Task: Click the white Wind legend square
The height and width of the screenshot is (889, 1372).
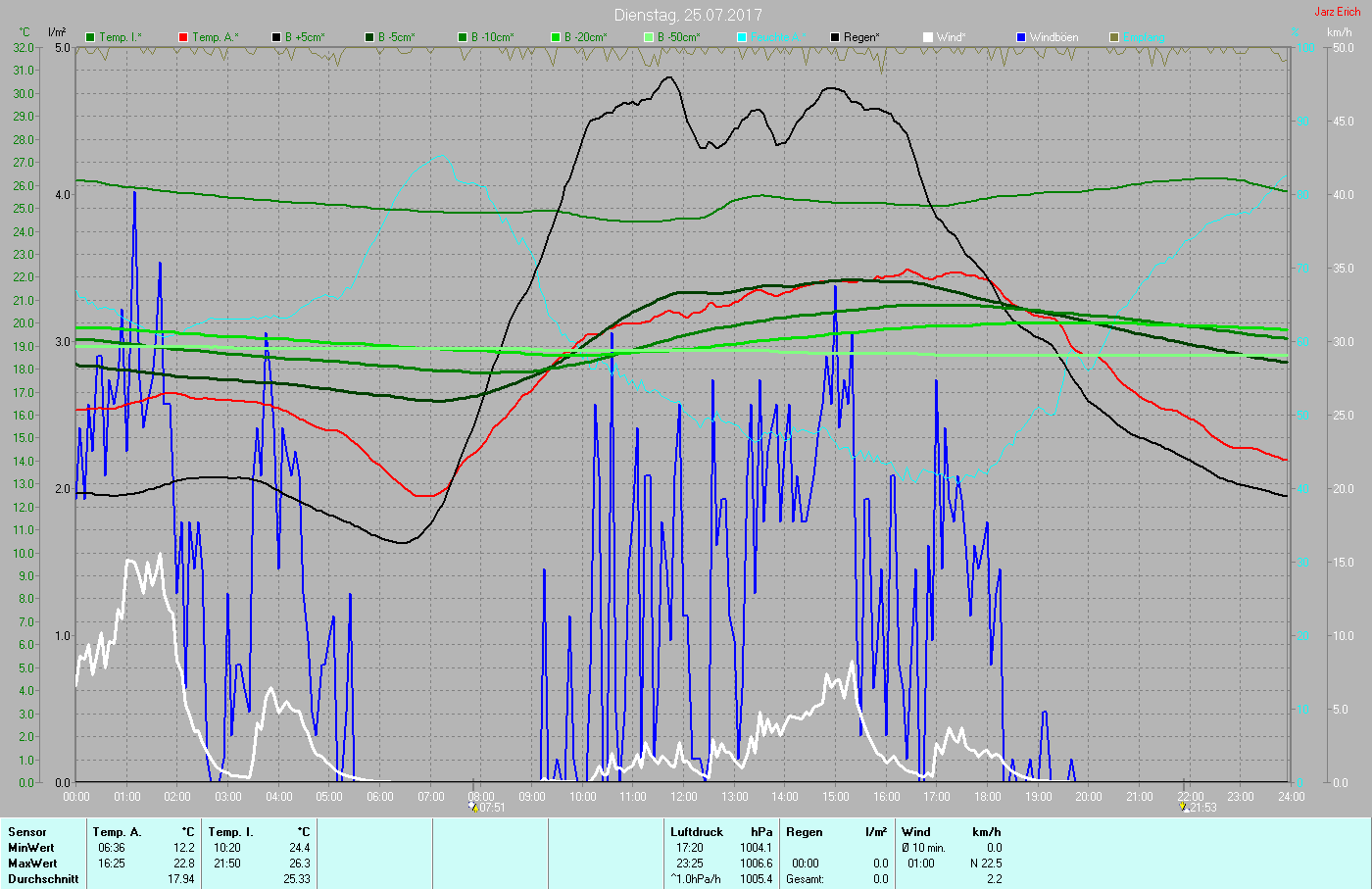Action: 927,37
